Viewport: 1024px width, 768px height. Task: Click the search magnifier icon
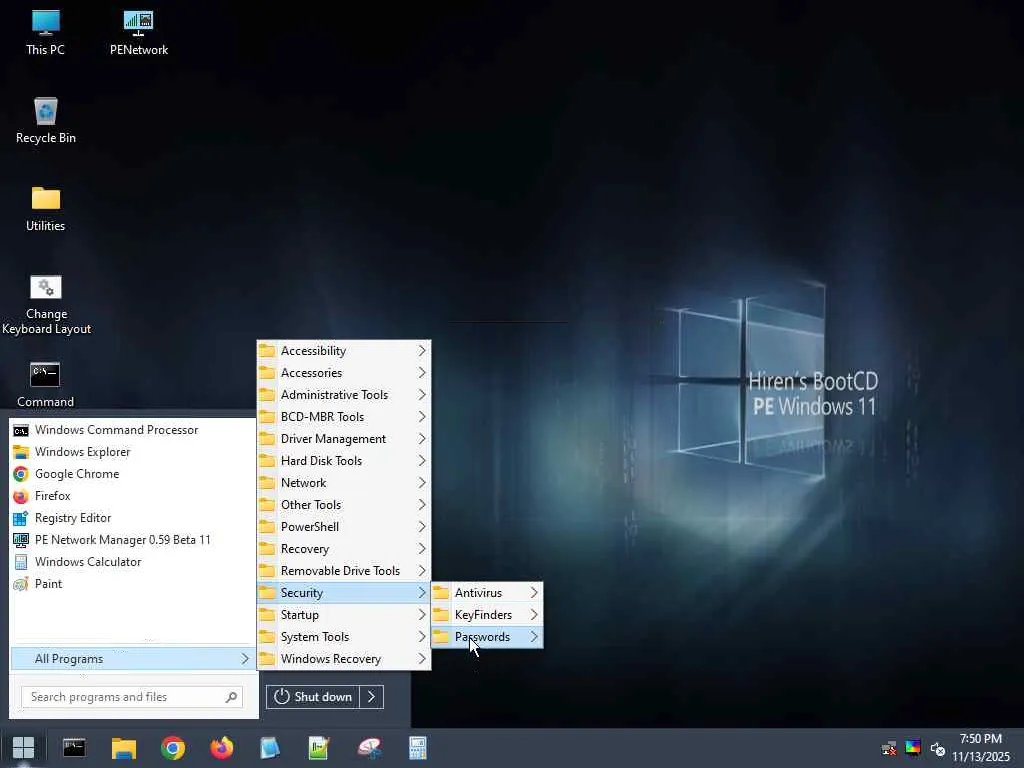[x=231, y=697]
